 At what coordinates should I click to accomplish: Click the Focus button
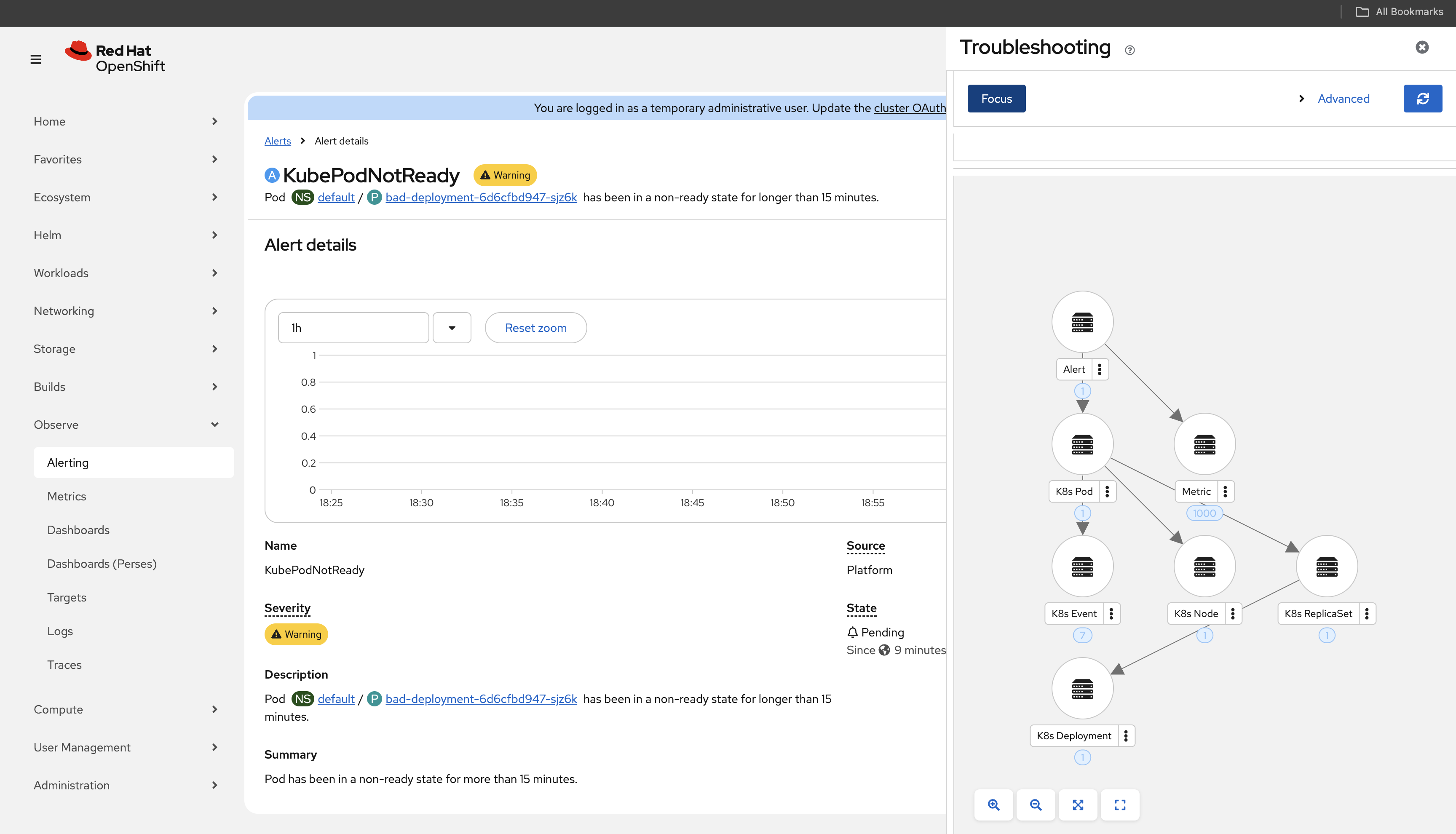click(x=996, y=99)
